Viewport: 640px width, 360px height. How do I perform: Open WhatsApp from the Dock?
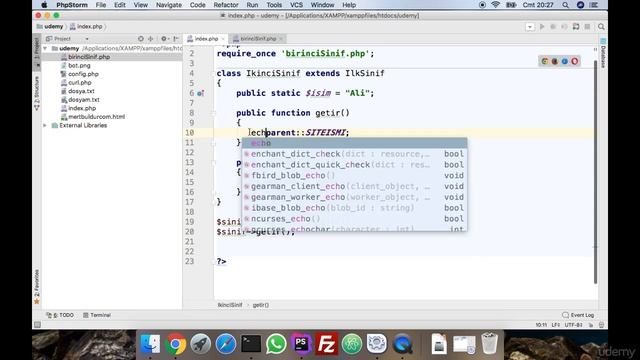(276, 344)
